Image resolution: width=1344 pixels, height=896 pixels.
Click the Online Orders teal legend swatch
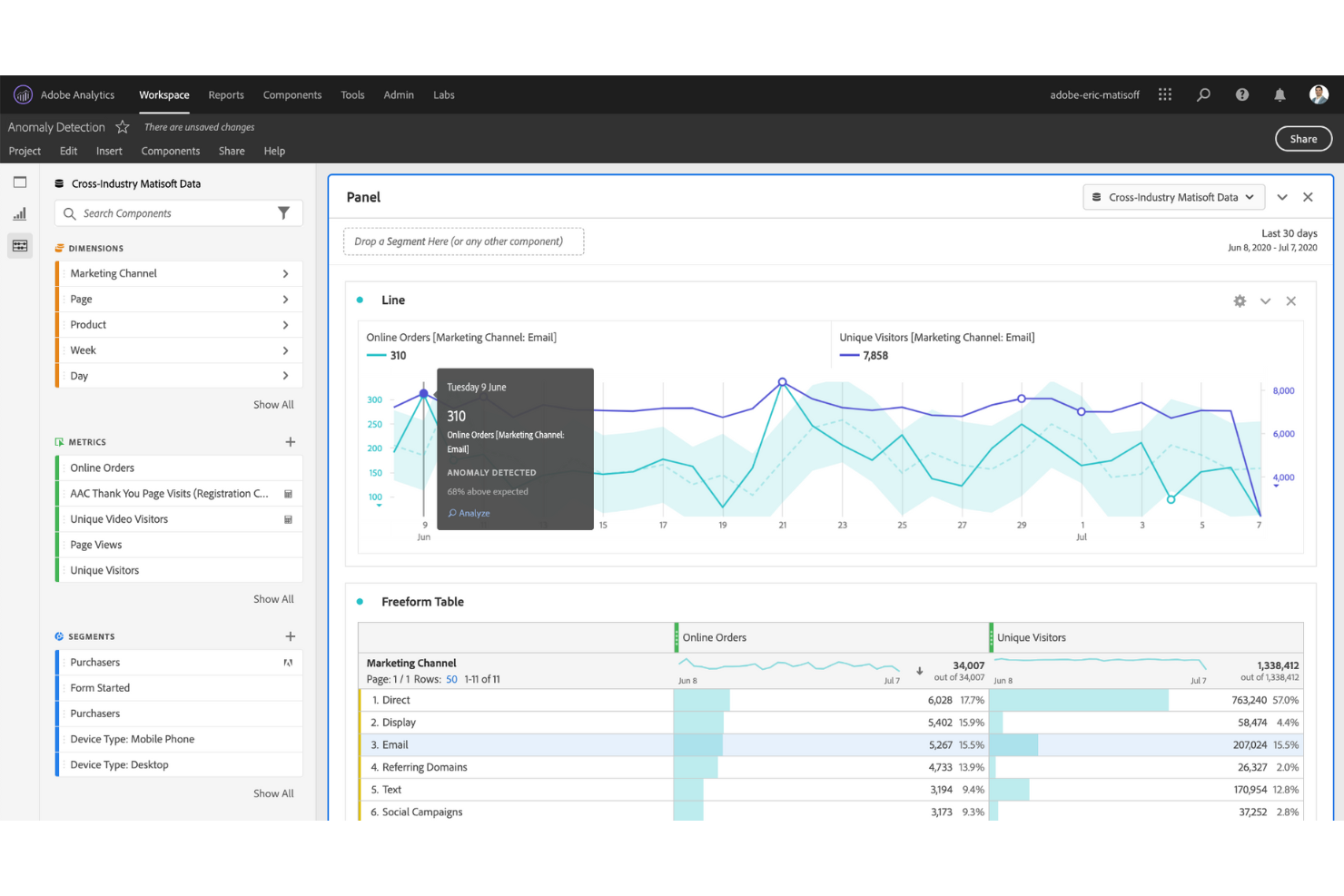pyautogui.click(x=376, y=356)
